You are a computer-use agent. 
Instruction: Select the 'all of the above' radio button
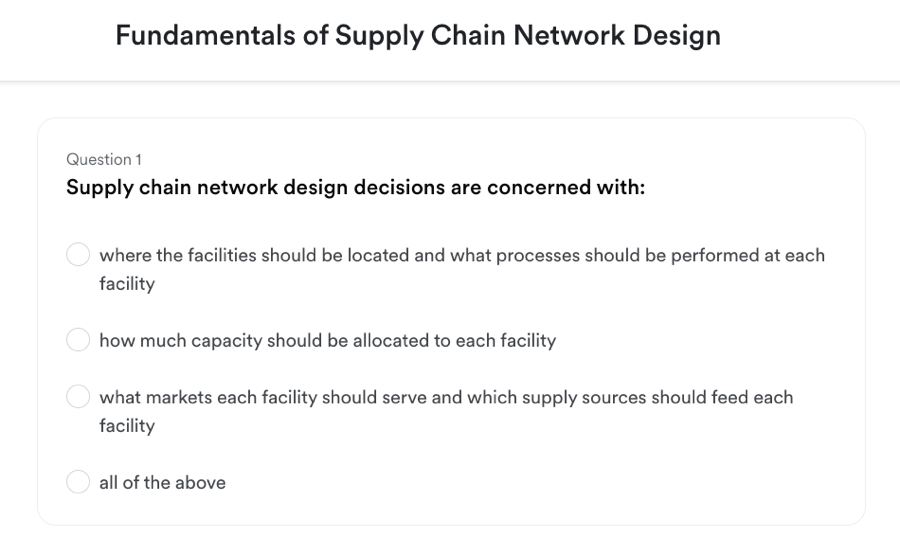click(x=78, y=482)
